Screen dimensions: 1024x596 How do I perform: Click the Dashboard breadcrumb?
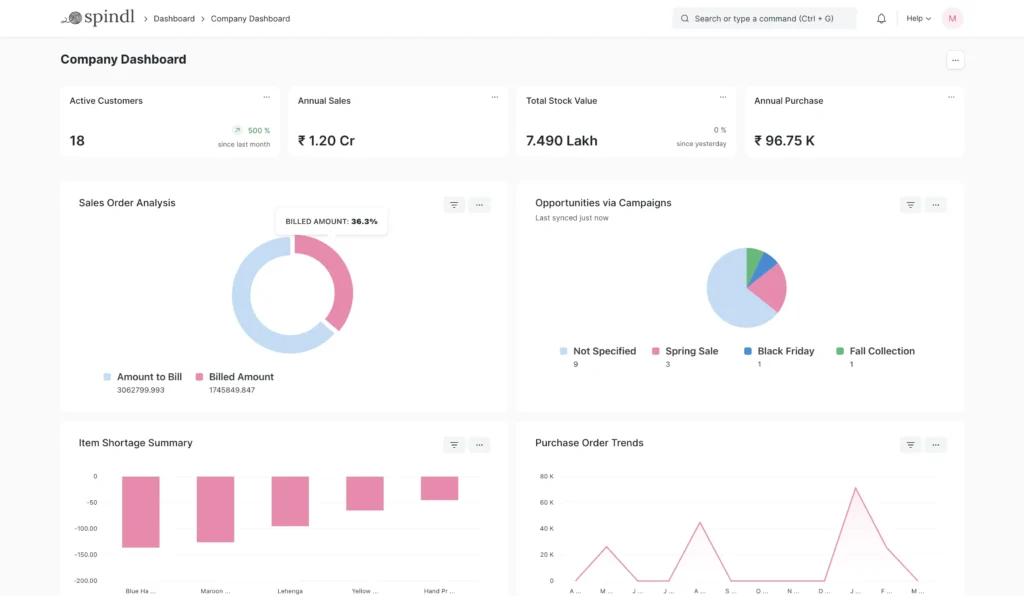point(174,18)
